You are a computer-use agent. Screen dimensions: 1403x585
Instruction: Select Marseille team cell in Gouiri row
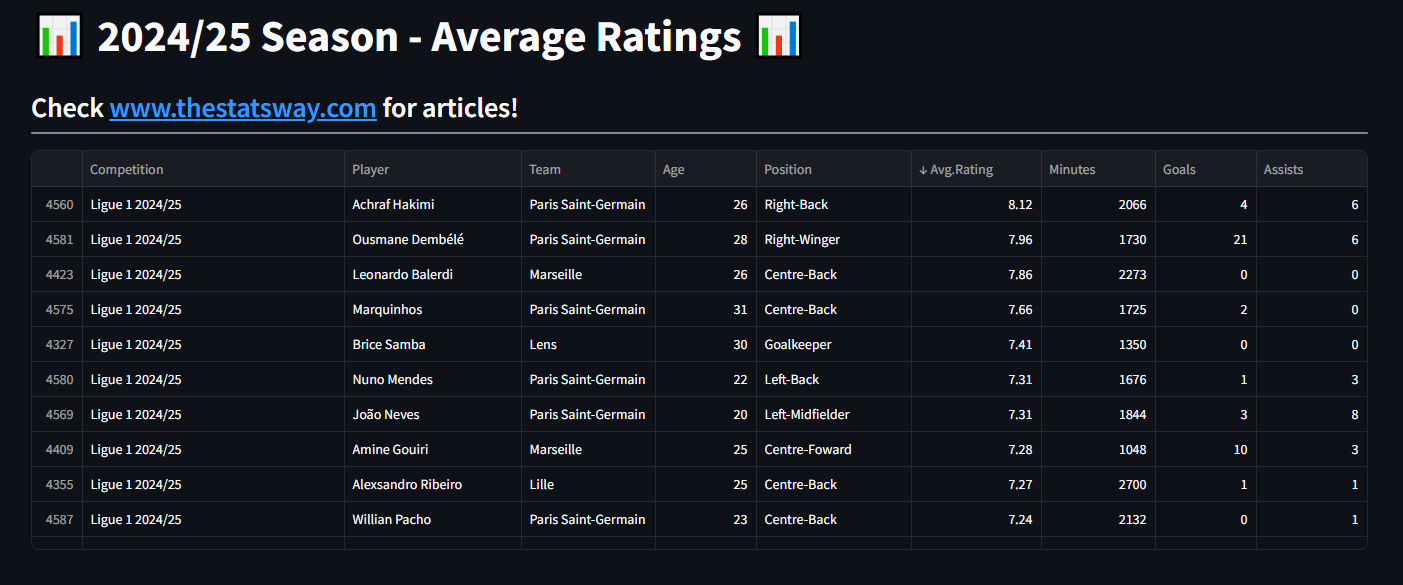588,449
